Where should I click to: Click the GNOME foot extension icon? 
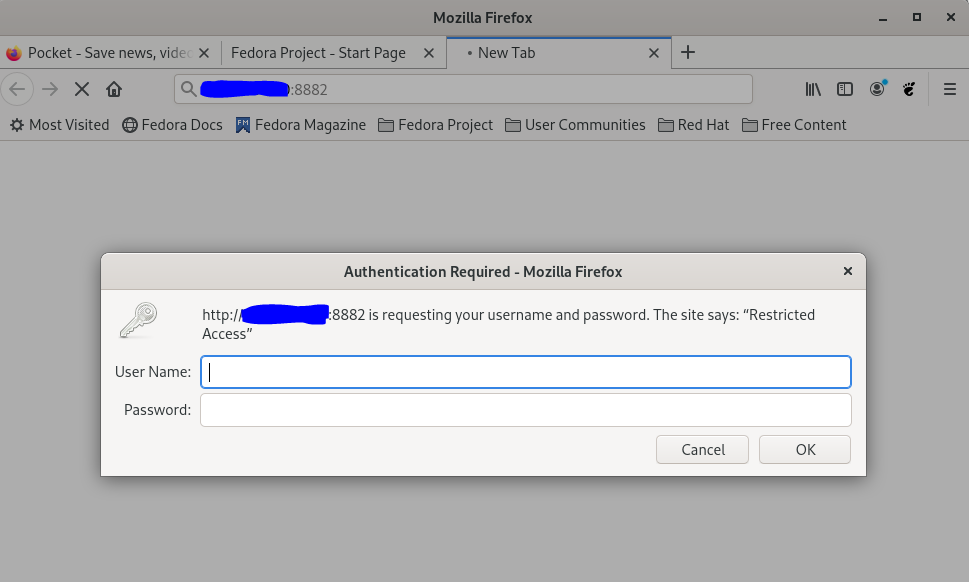pyautogui.click(x=909, y=90)
